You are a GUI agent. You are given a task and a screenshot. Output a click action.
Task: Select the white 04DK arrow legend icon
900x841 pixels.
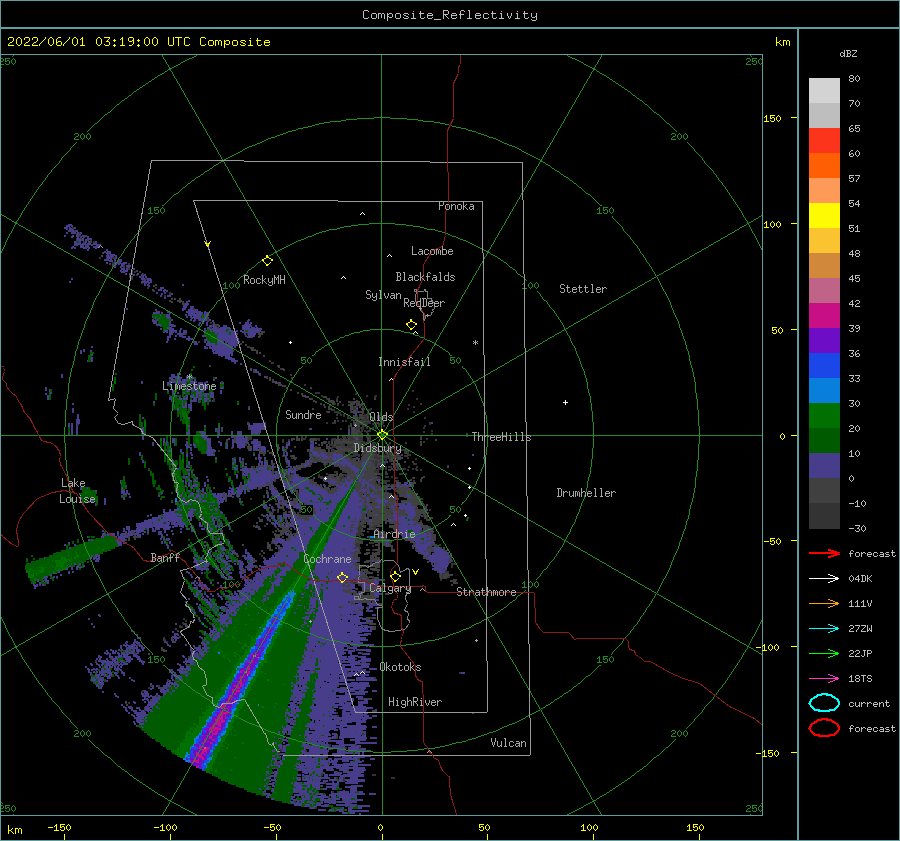coord(824,579)
